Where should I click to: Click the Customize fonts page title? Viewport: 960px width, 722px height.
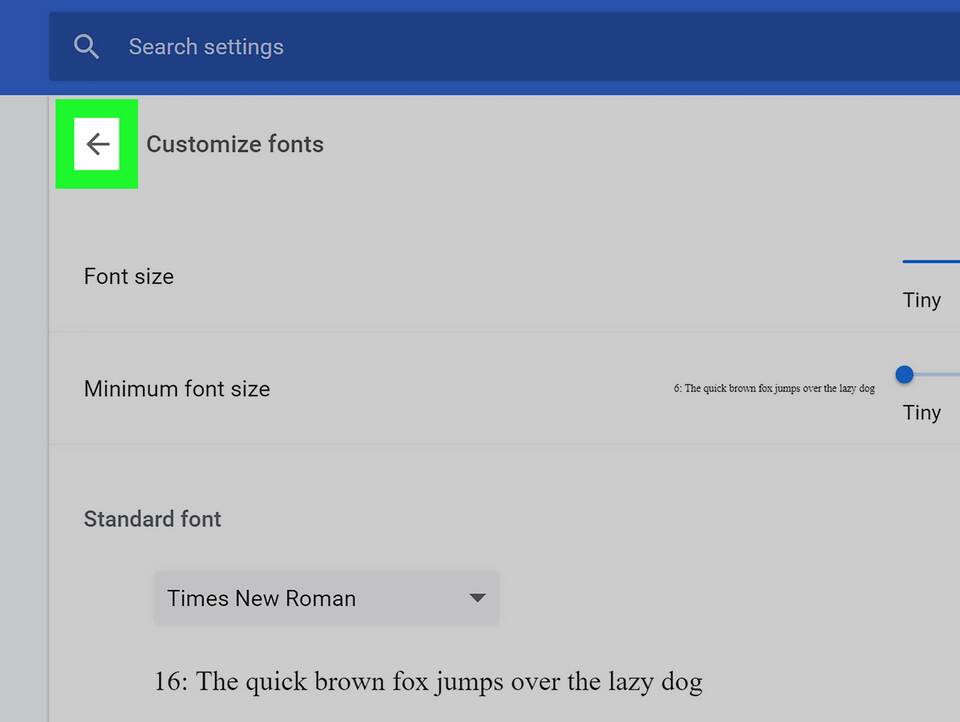[235, 144]
